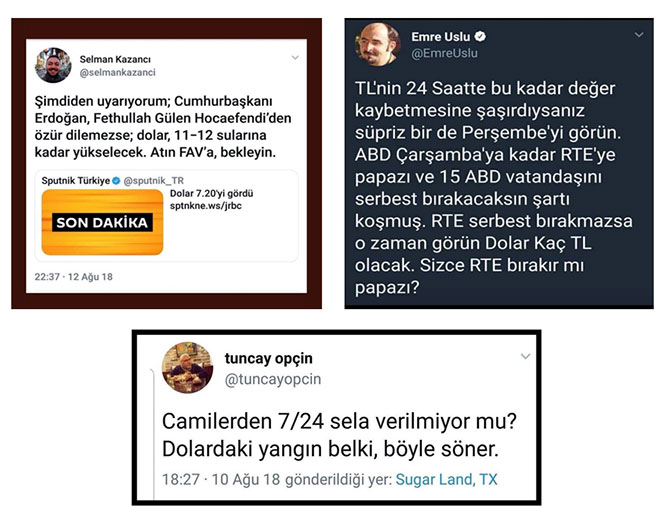Screen dimensions: 659x508
Task: Click the 22:37 · 12 Ağu 18 timestamp
Action: point(74,277)
